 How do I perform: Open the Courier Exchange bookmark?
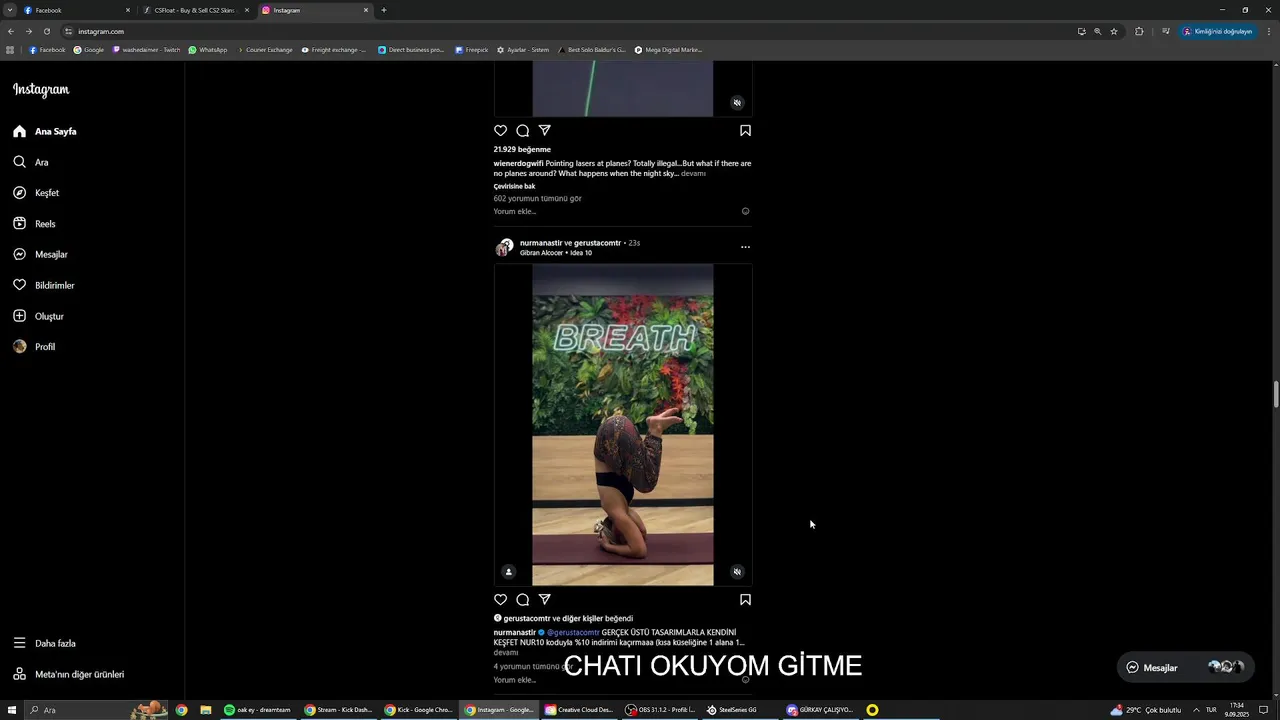[264, 50]
